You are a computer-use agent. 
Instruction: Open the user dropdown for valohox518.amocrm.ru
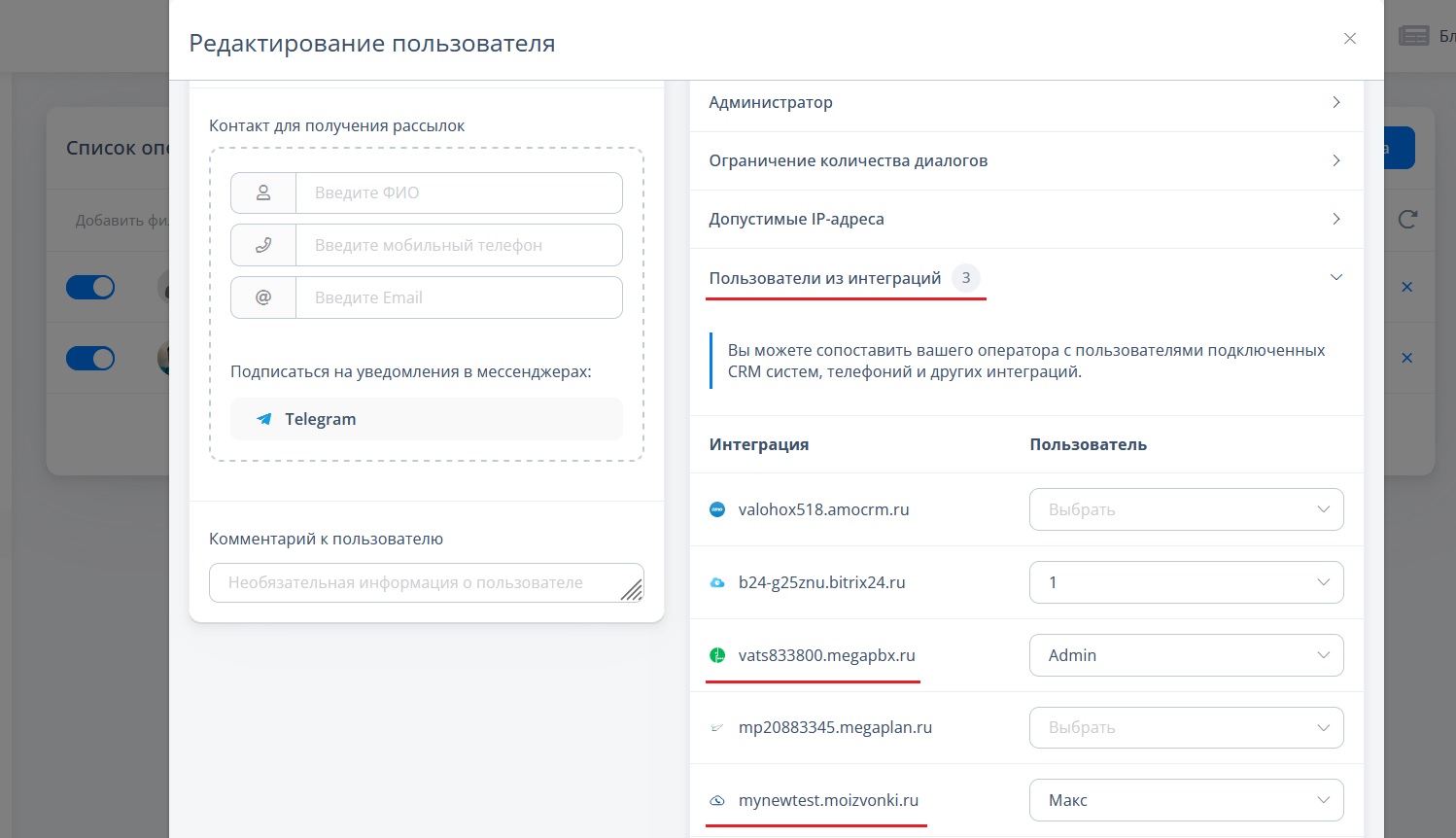[x=1186, y=509]
